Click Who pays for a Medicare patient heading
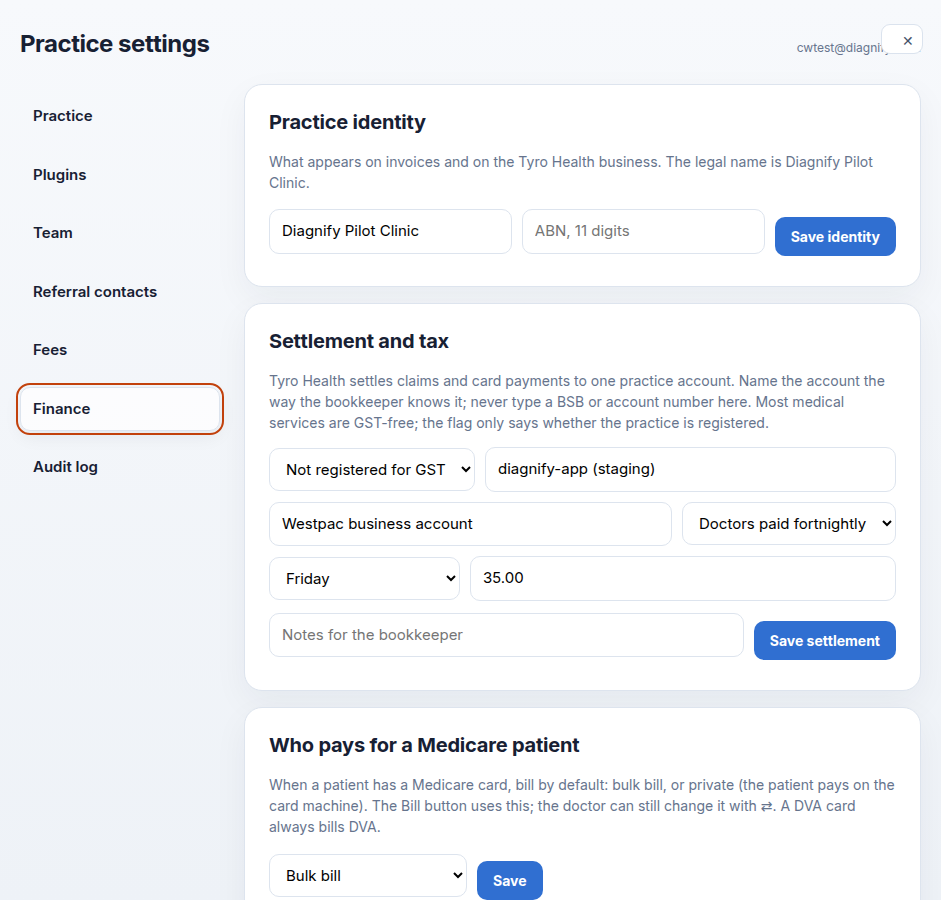941x900 pixels. pyautogui.click(x=424, y=745)
